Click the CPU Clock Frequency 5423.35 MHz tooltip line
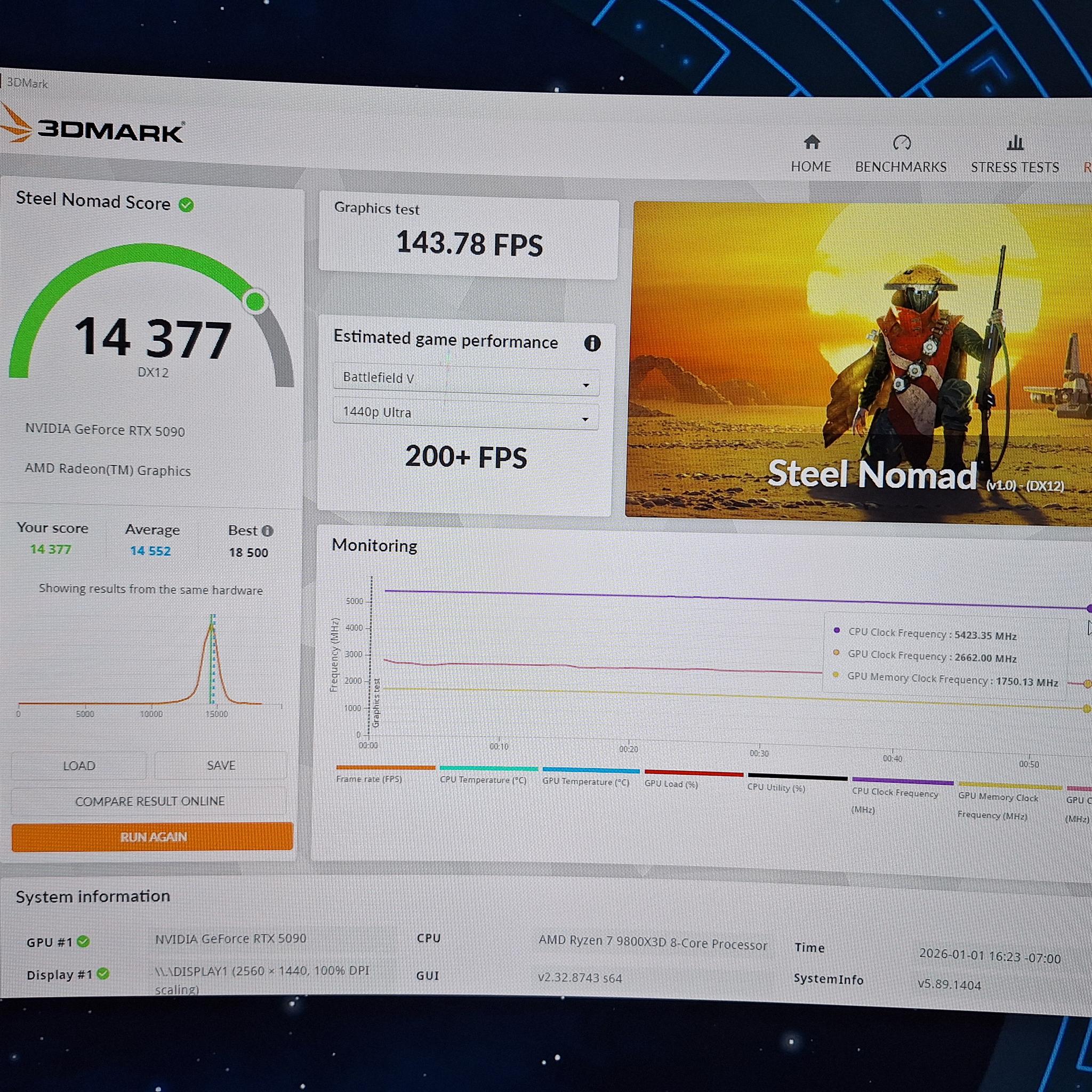This screenshot has height=1092, width=1092. point(925,633)
